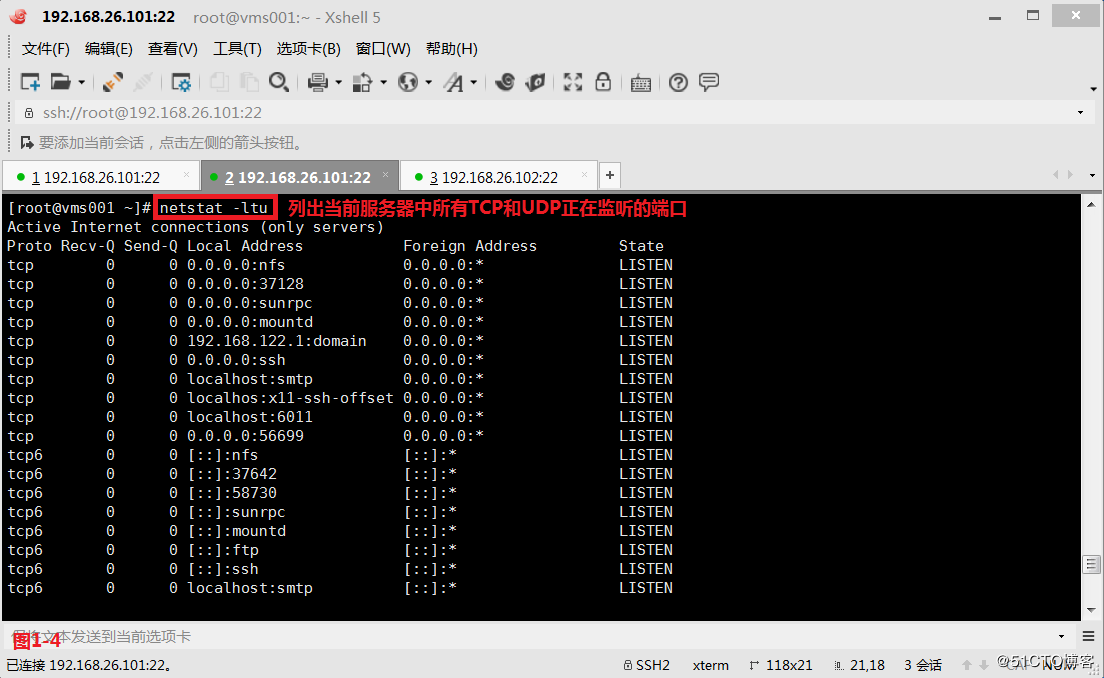Open the 窗口(W) menu

coord(383,49)
